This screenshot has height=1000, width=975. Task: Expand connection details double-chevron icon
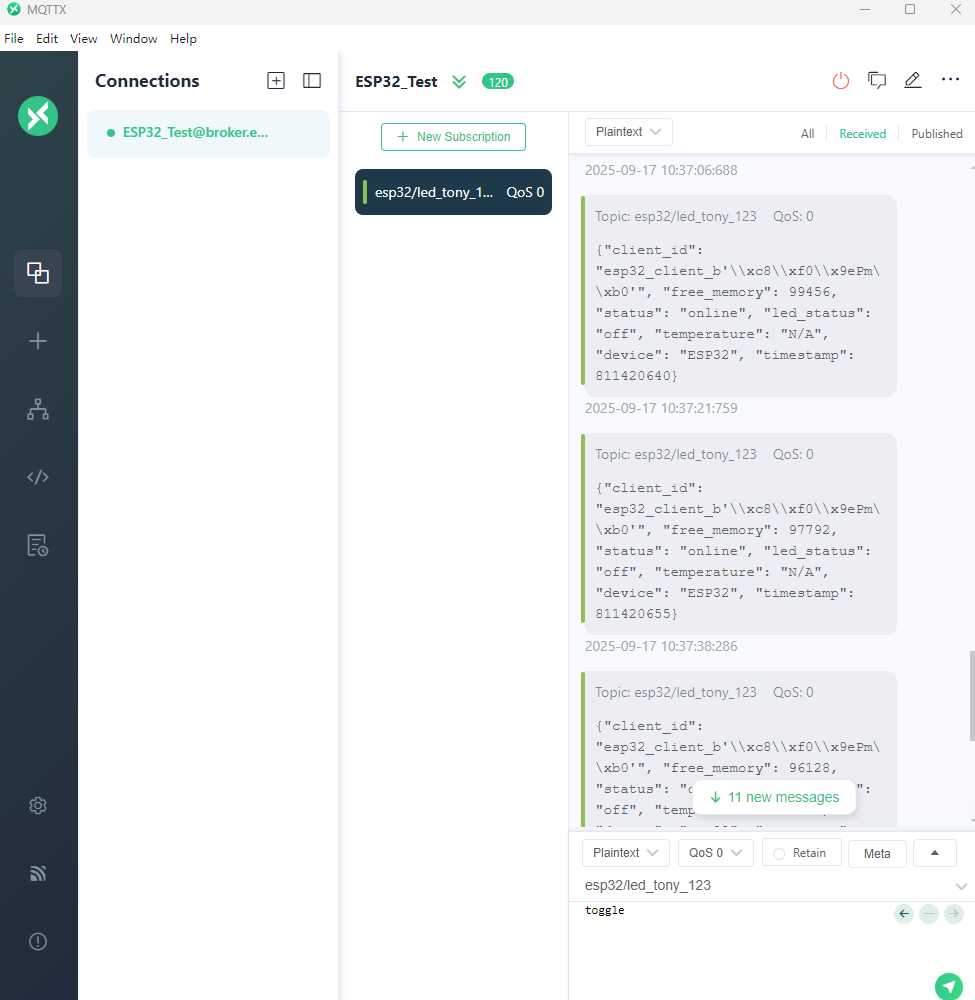[459, 82]
